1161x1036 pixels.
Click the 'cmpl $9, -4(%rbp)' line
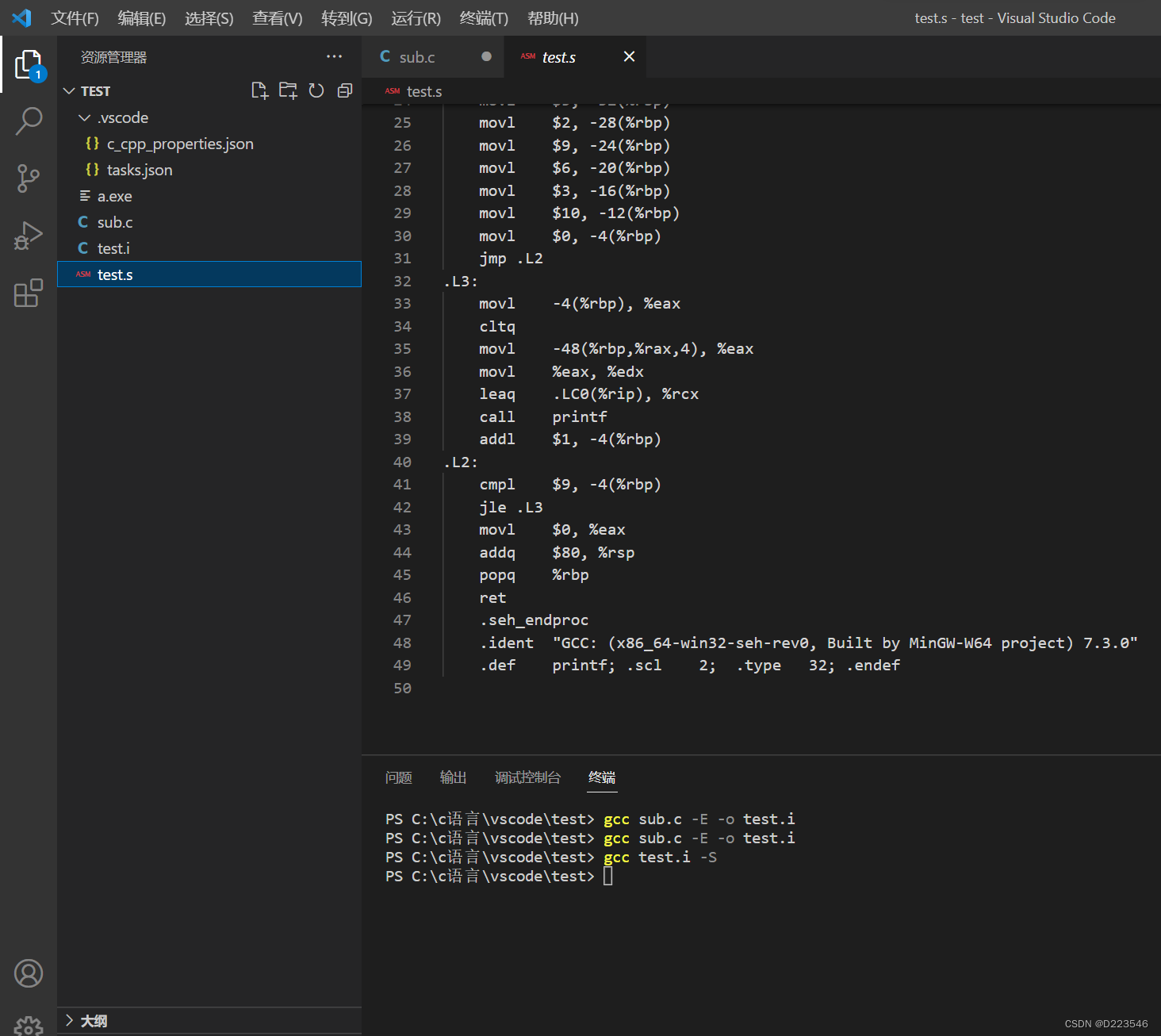pyautogui.click(x=570, y=484)
